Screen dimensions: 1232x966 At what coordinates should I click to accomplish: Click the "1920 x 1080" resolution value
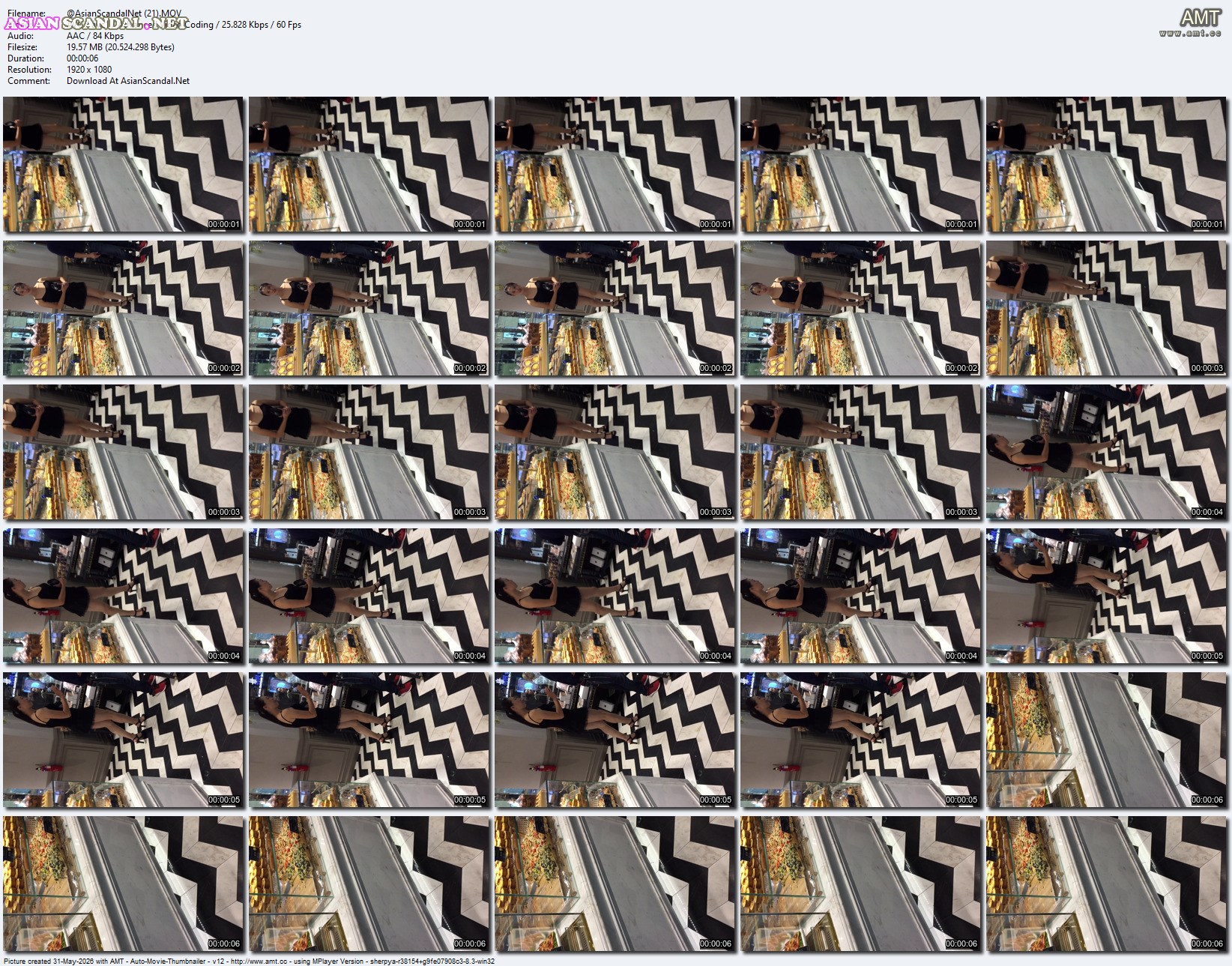(89, 70)
